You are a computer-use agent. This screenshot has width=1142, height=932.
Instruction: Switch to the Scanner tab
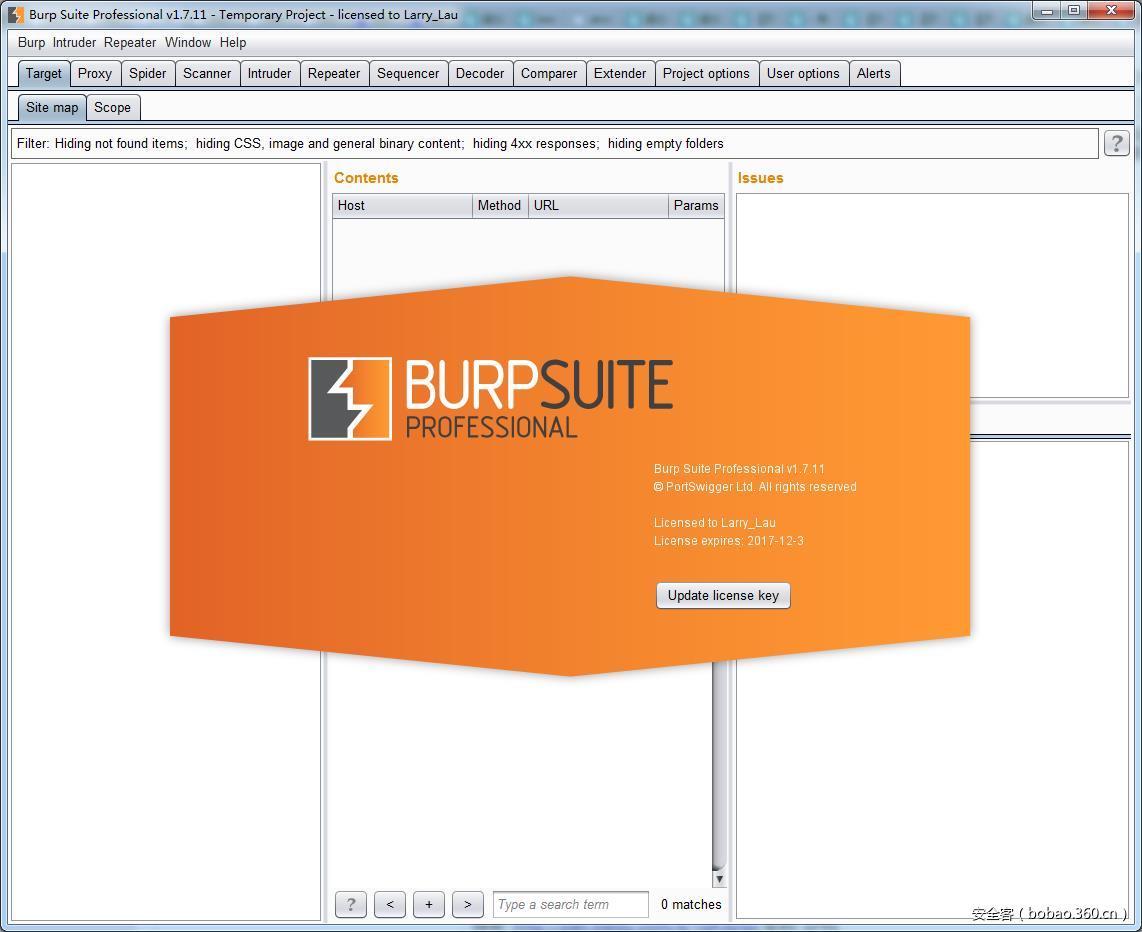tap(207, 74)
